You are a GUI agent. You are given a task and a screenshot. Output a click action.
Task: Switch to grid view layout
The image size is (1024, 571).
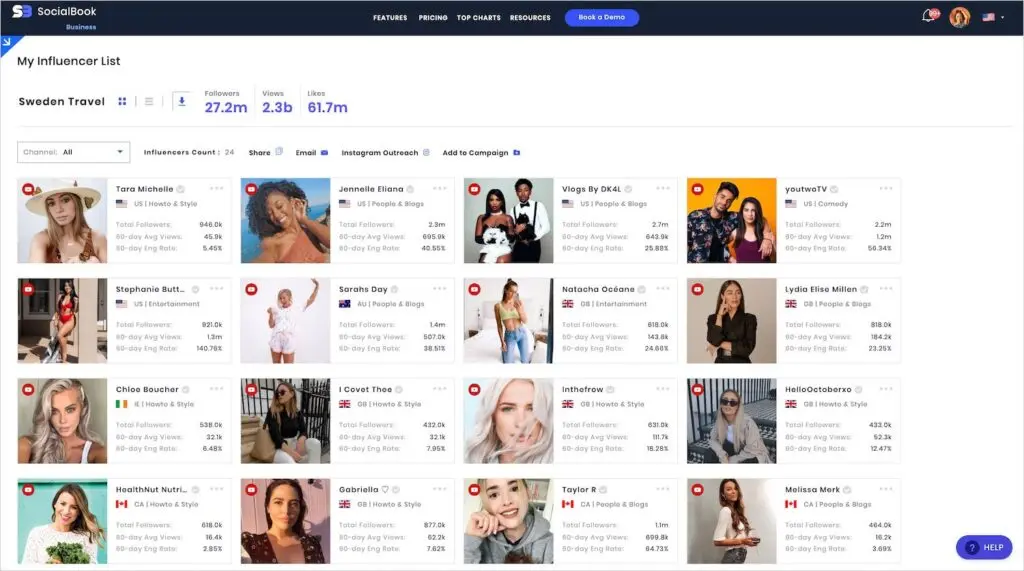pos(122,101)
